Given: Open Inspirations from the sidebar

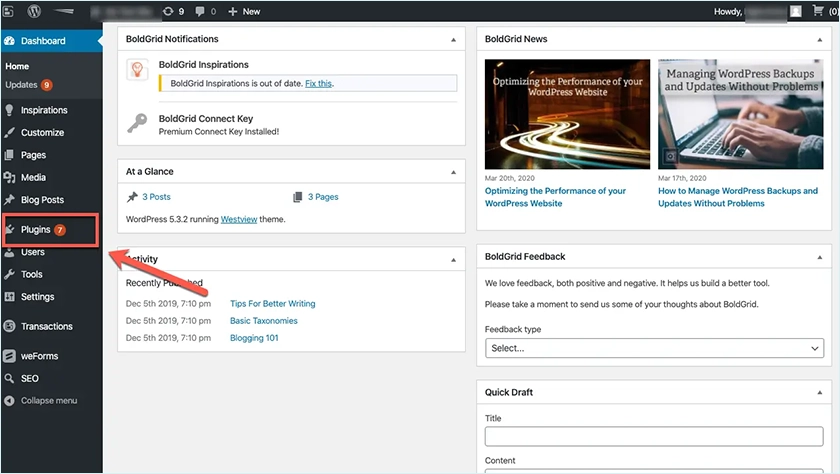Looking at the screenshot, I should pyautogui.click(x=44, y=110).
